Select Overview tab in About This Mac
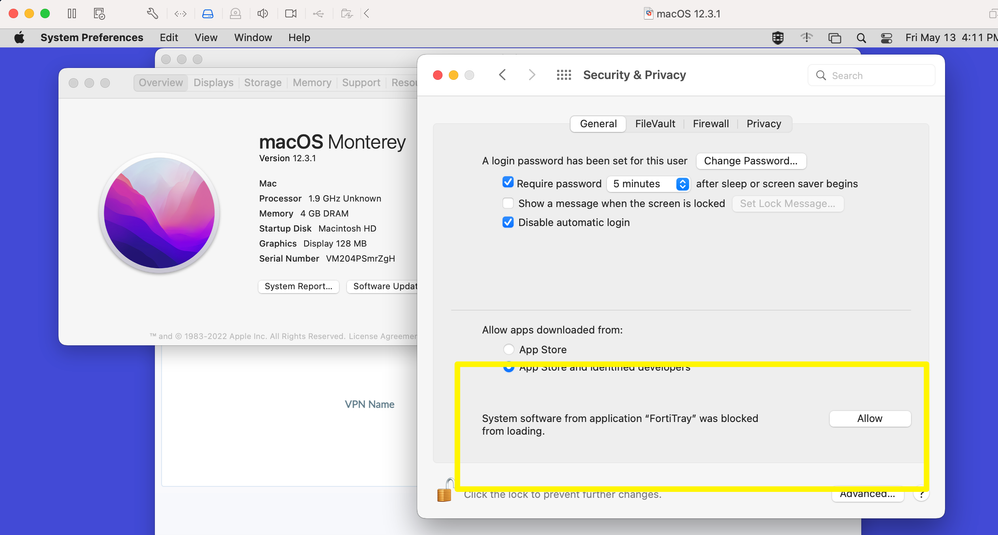Image resolution: width=998 pixels, height=535 pixels. pos(160,83)
